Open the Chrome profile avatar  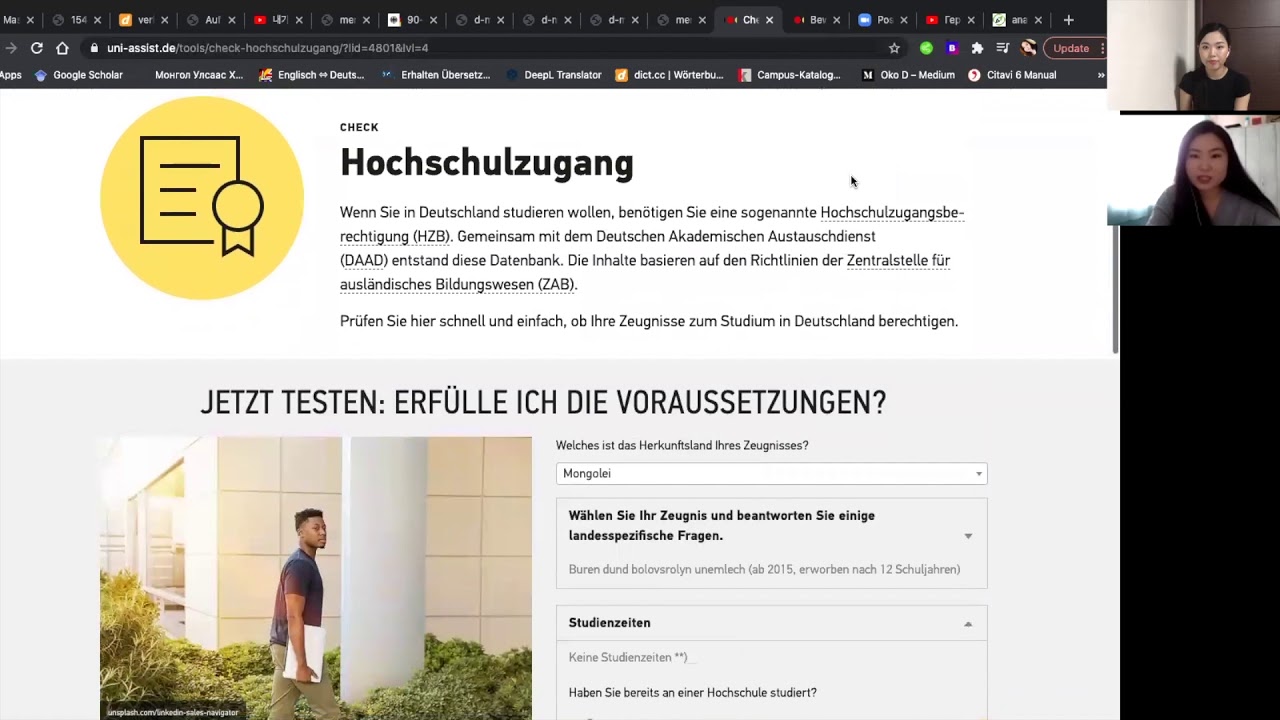[x=1028, y=48]
